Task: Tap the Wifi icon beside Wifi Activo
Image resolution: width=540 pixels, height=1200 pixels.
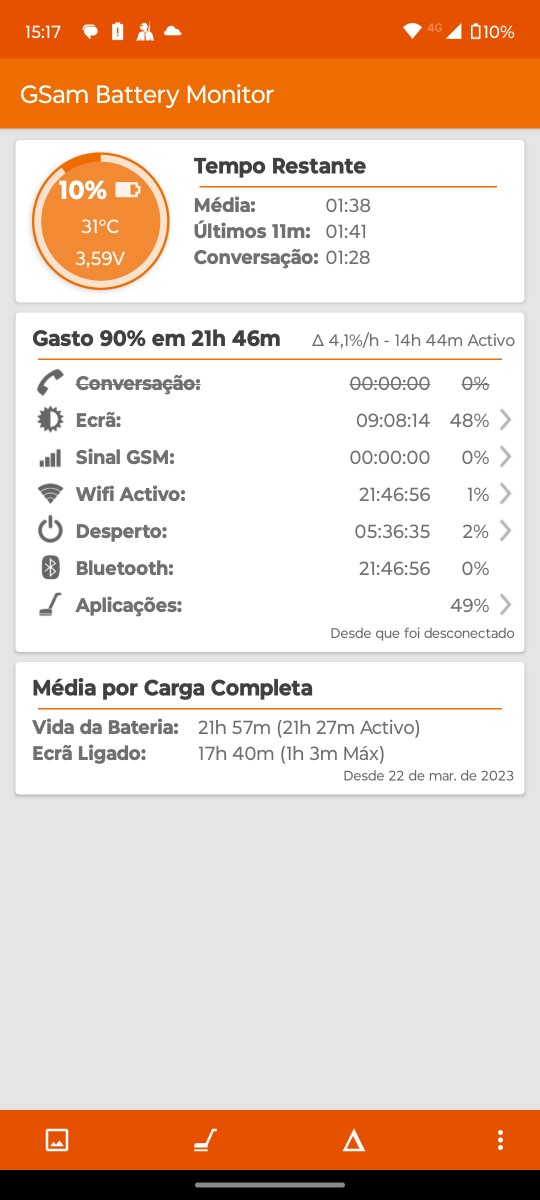Action: 50,494
